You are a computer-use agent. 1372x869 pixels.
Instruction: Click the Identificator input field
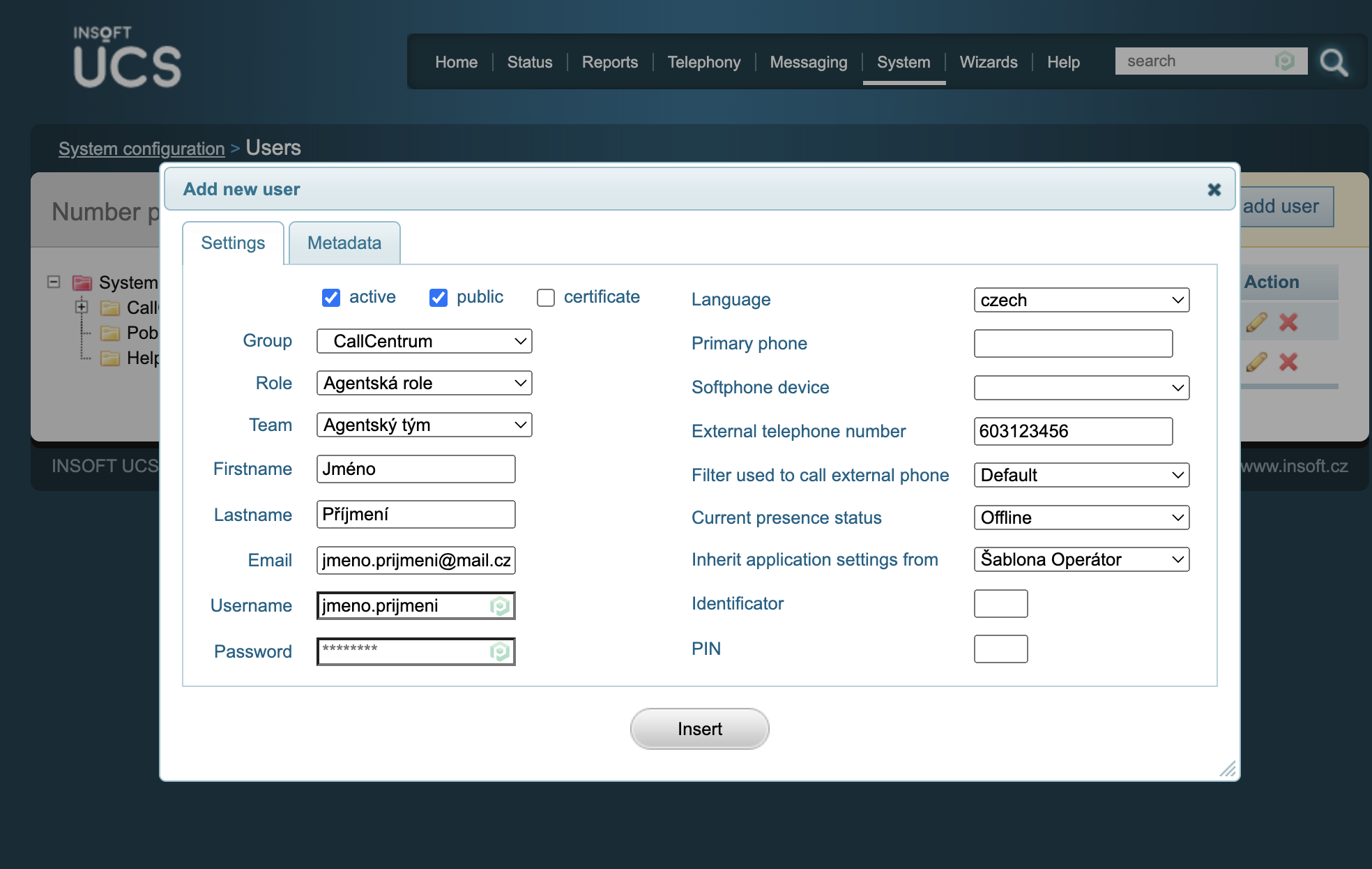click(1000, 603)
